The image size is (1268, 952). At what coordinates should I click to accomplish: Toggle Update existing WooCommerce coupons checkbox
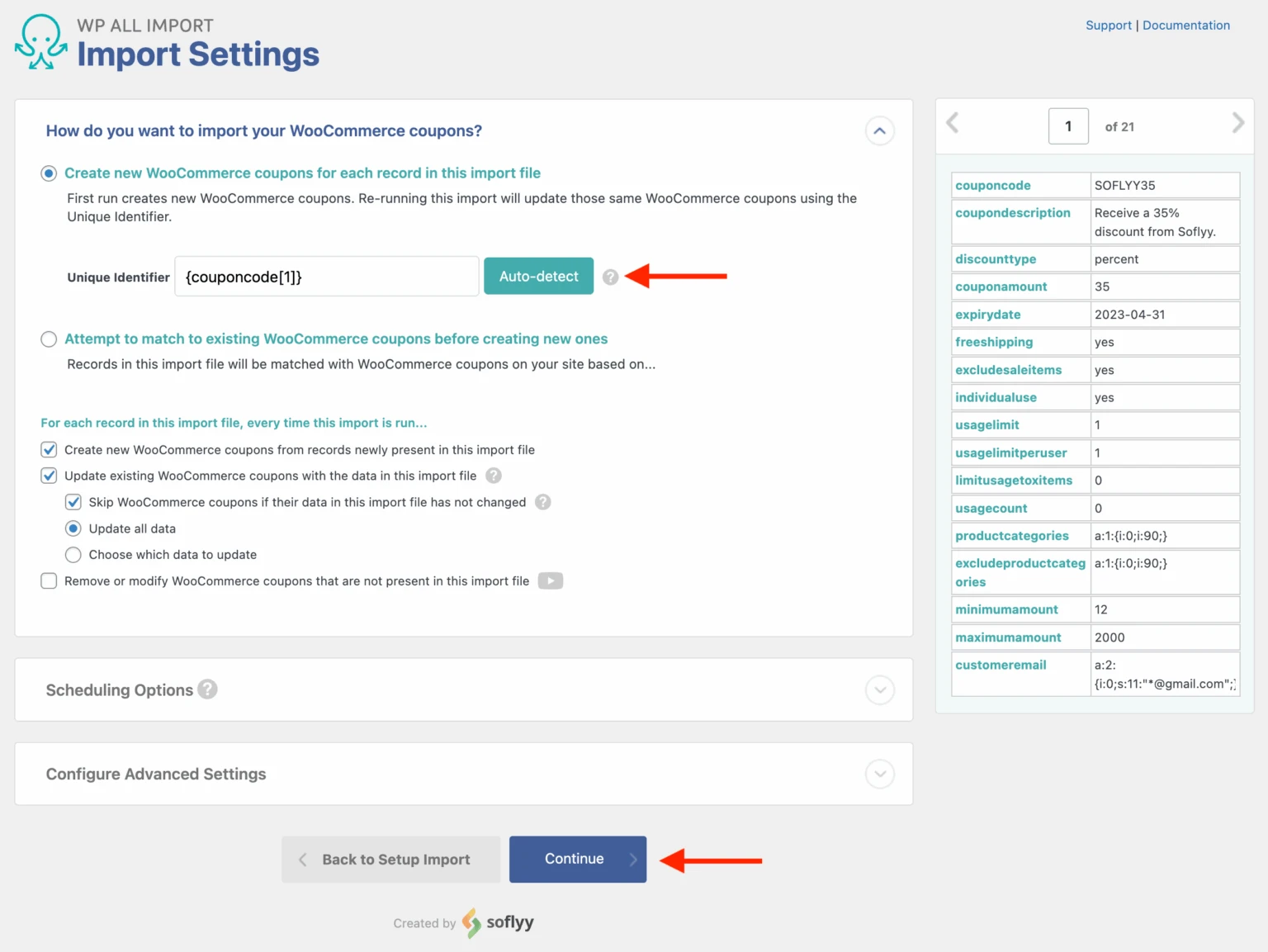click(x=49, y=476)
